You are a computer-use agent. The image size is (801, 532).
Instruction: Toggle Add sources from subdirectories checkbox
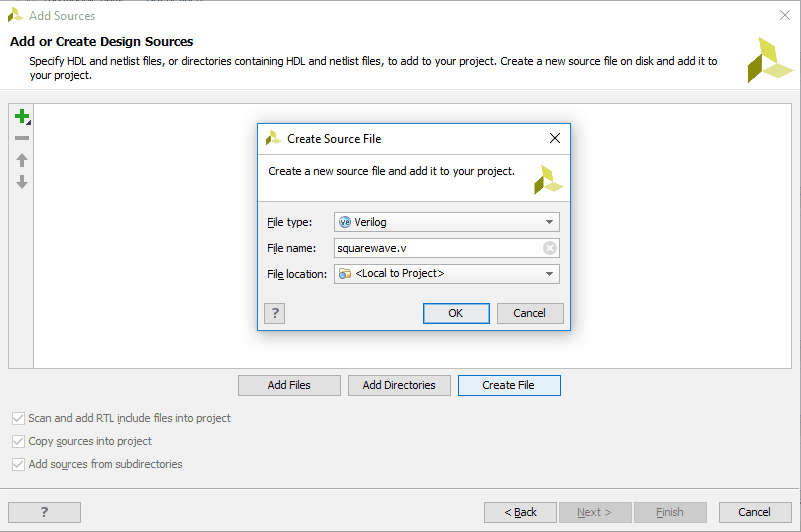18,464
